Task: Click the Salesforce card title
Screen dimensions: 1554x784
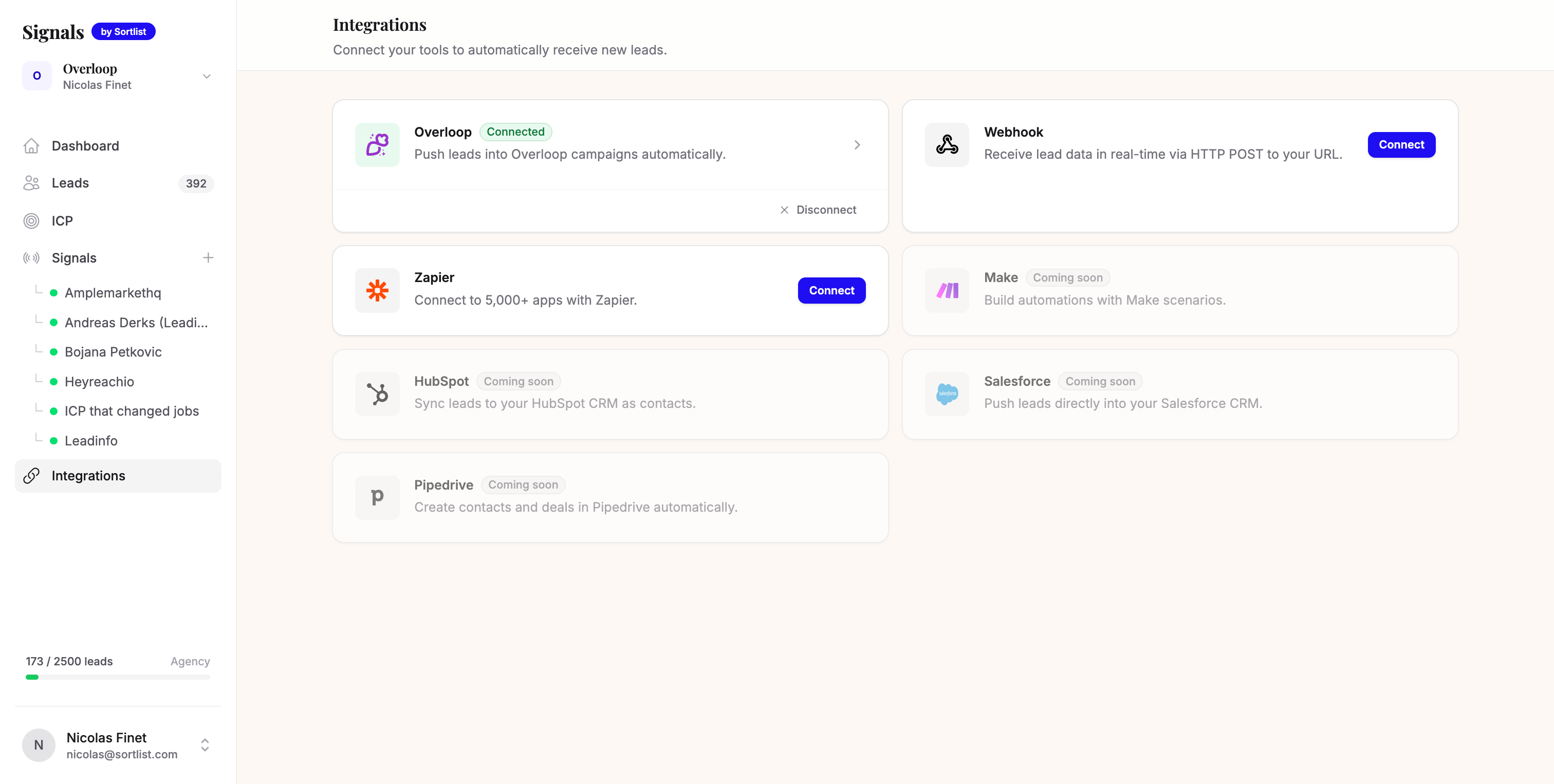Action: click(x=1017, y=381)
